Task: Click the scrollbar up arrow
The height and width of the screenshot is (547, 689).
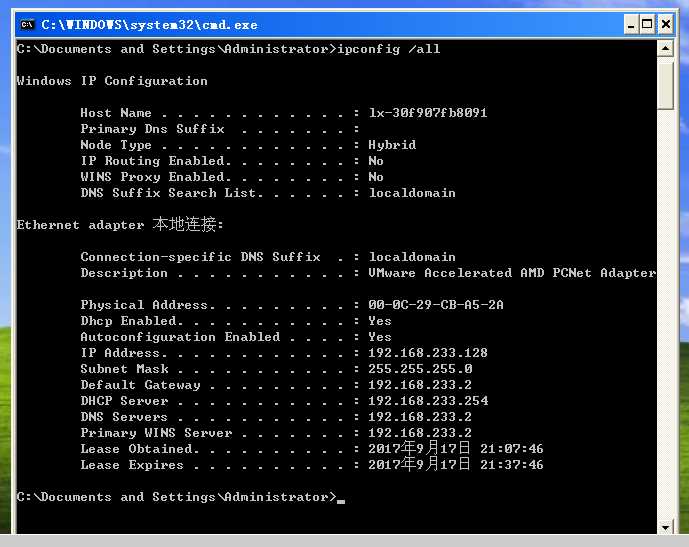Action: click(x=666, y=48)
